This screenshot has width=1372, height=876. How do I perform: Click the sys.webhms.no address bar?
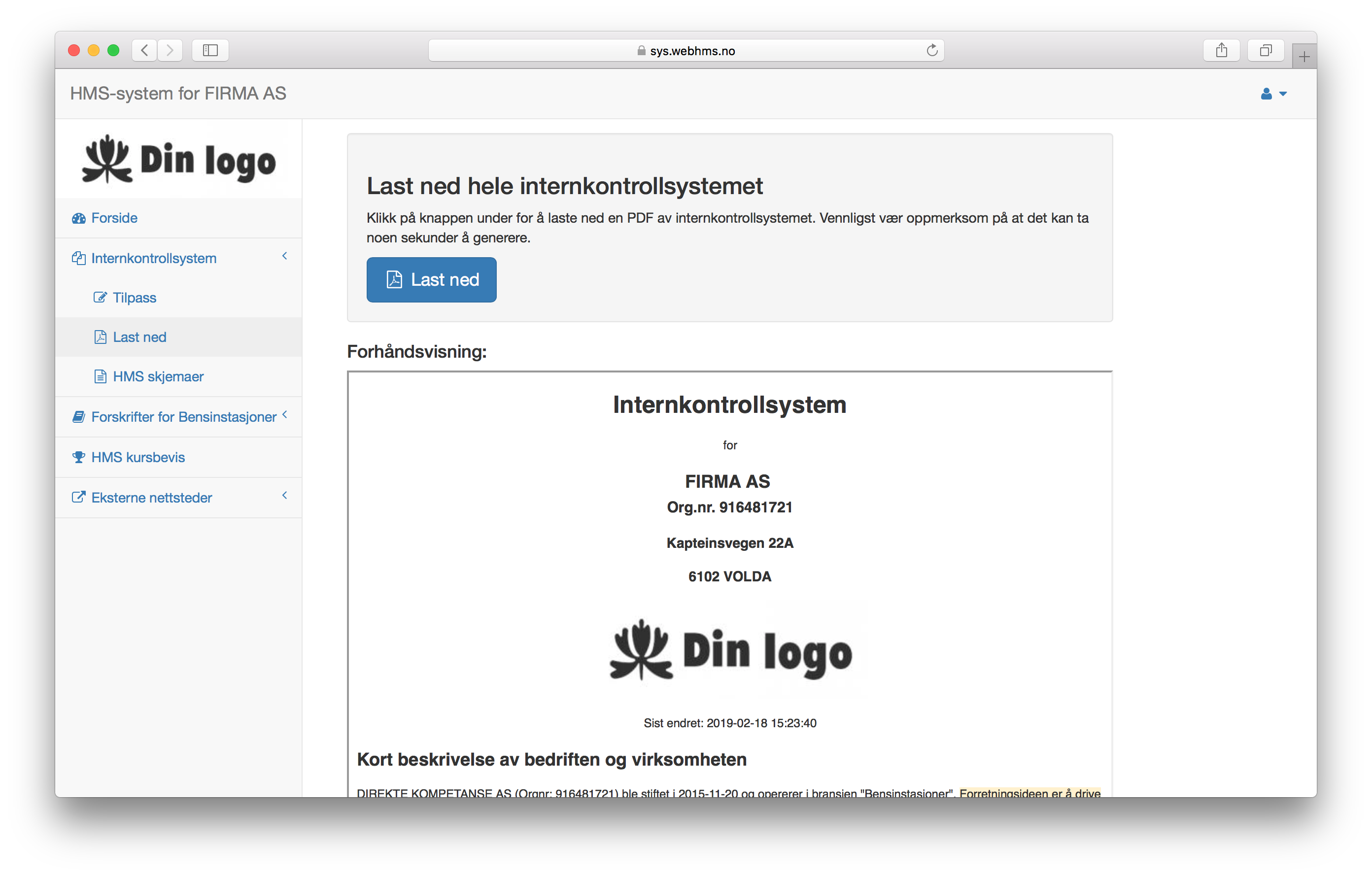click(686, 51)
